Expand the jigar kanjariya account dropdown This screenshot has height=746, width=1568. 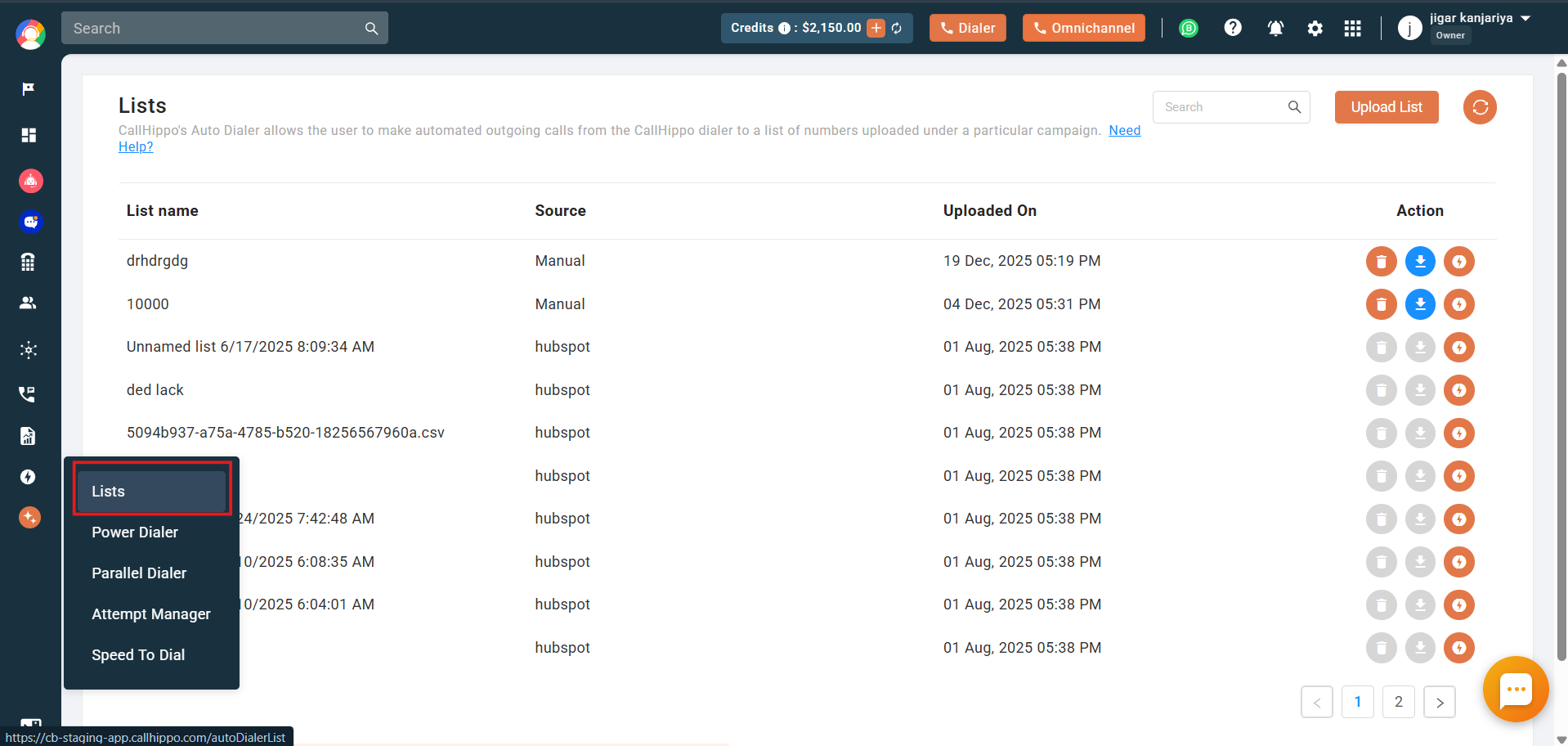[x=1525, y=18]
